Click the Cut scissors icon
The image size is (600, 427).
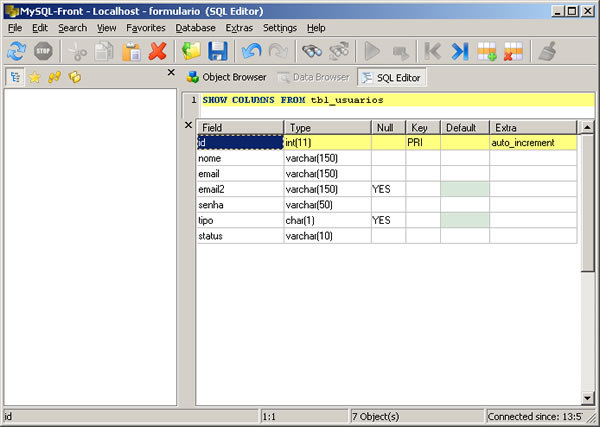point(78,51)
